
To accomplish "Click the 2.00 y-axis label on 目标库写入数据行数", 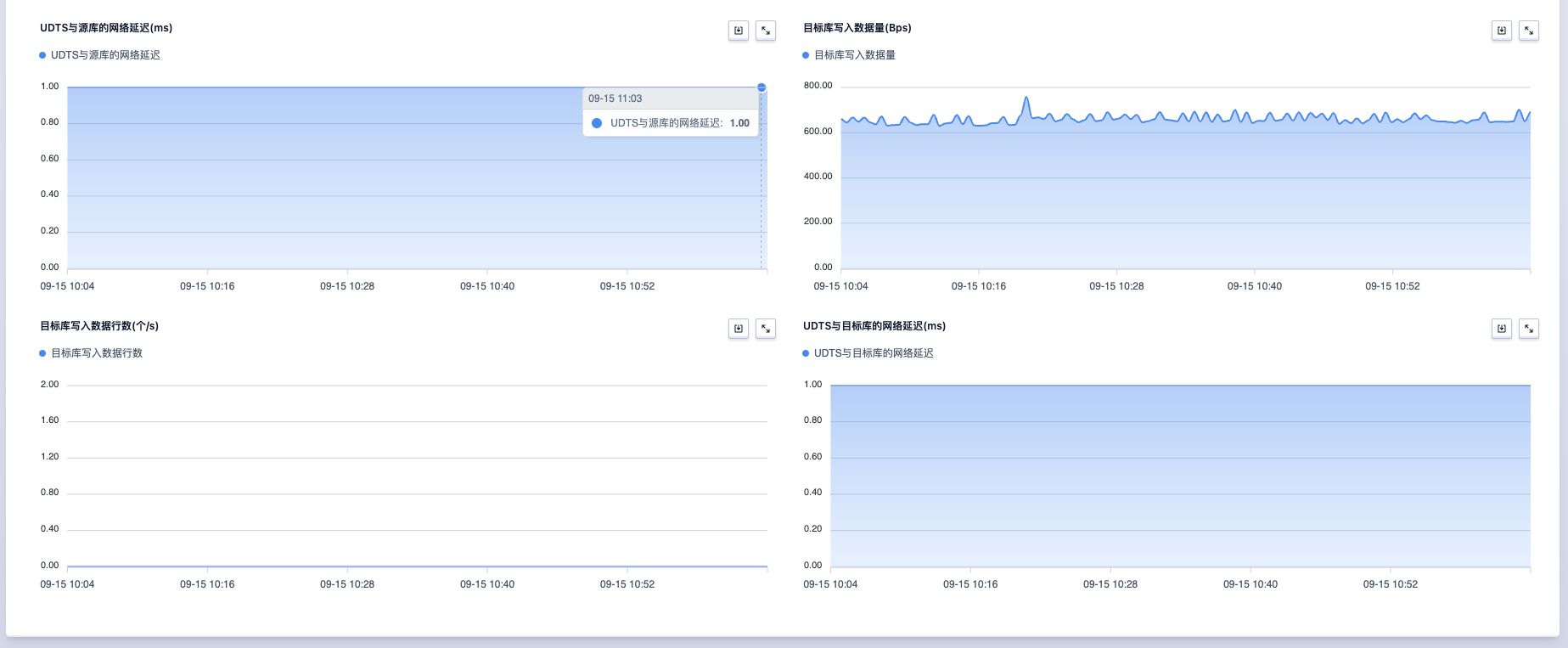I will tap(50, 385).
